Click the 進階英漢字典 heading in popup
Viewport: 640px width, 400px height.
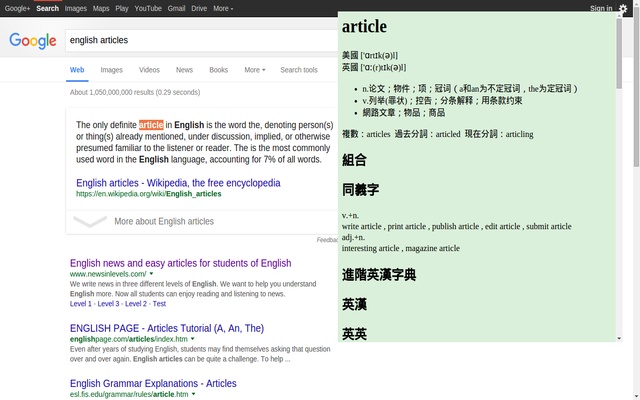coord(379,275)
